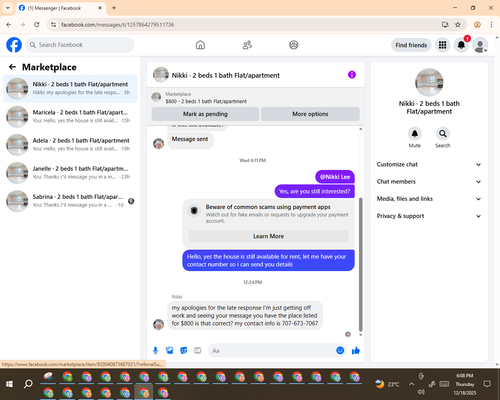Expand Media, files and links section
This screenshot has height=400, width=500.
(x=429, y=199)
